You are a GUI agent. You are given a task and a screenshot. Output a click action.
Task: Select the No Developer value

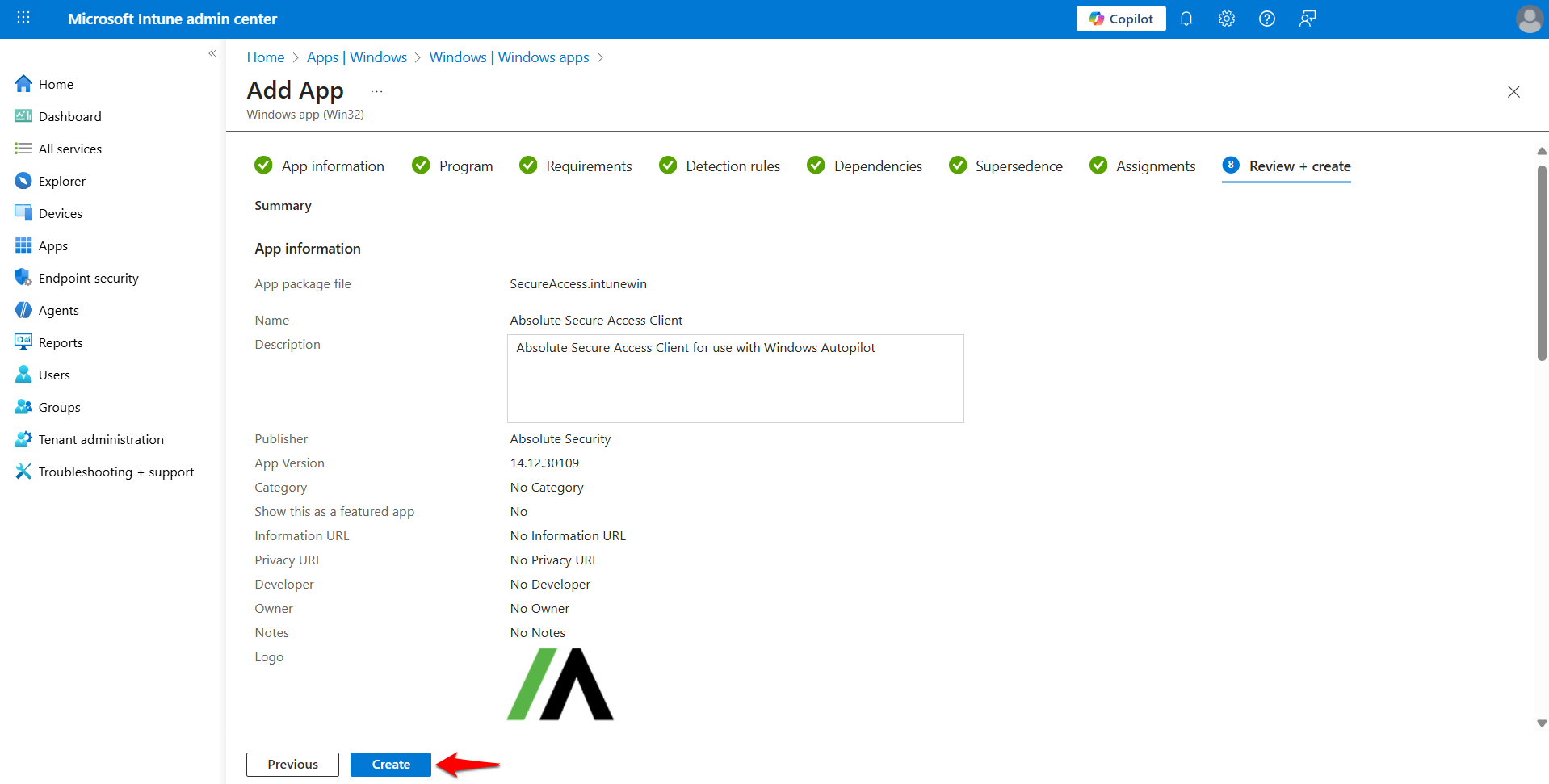coord(550,584)
